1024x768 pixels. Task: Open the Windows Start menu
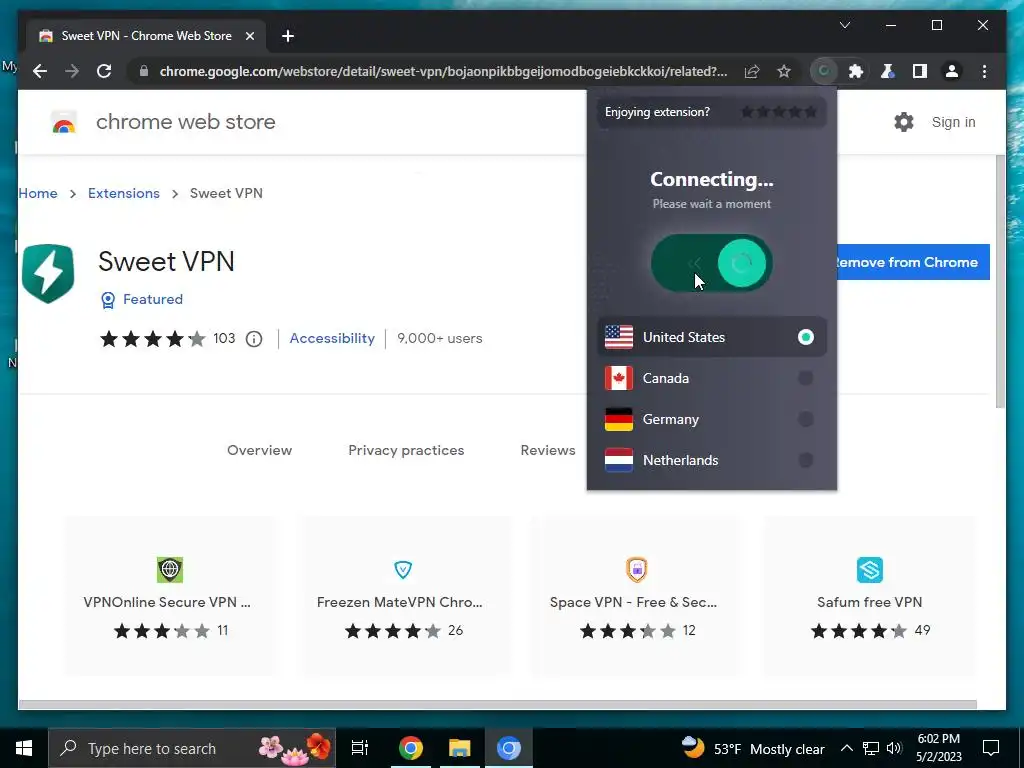24,748
